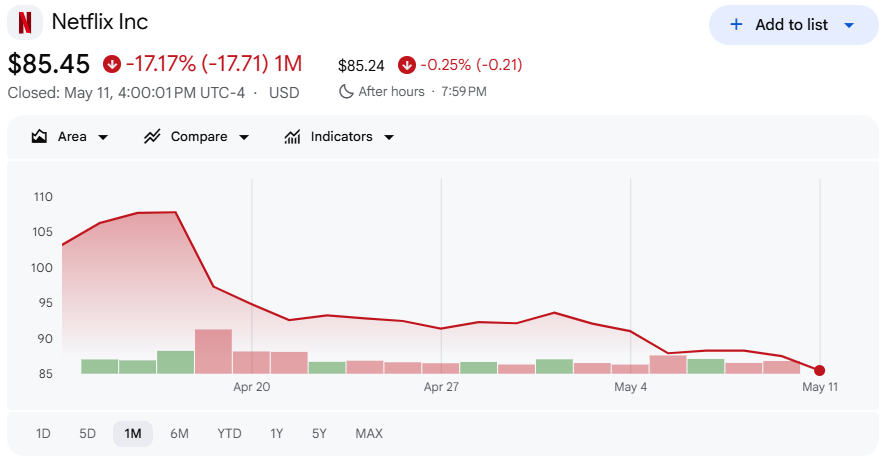
Task: Click the 90 y-axis label
Action: coord(44,339)
